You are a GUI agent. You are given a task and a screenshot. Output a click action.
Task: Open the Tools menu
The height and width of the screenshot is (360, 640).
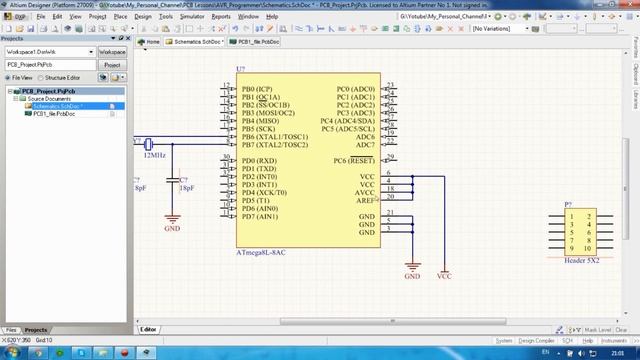click(x=166, y=16)
